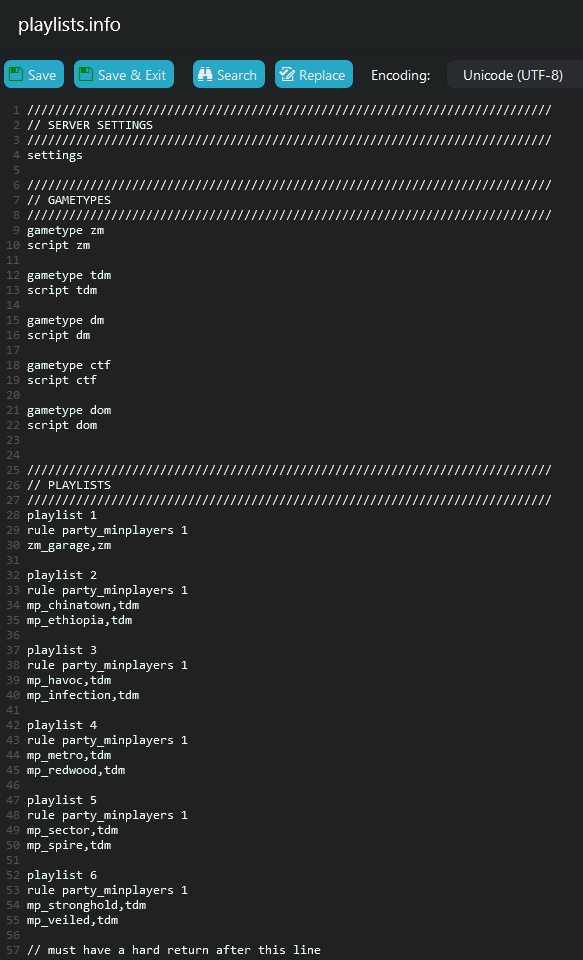Click line 'gametype zm' in editor
Image resolution: width=583 pixels, height=960 pixels.
coord(66,230)
